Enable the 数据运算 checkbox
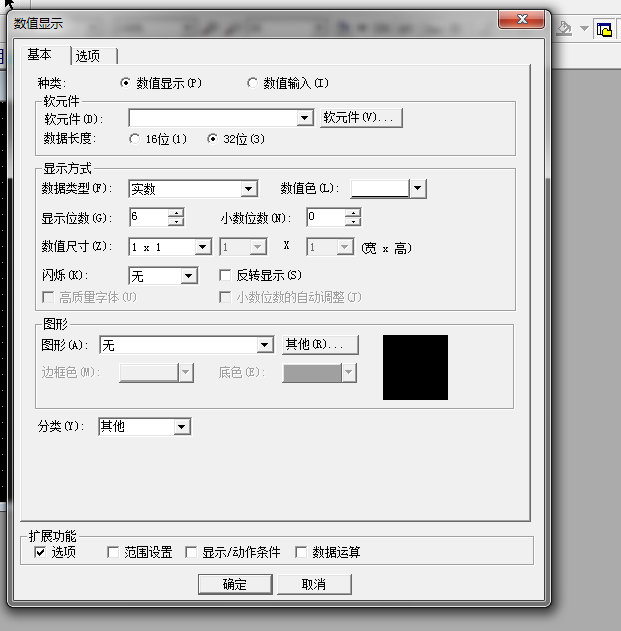 (301, 552)
